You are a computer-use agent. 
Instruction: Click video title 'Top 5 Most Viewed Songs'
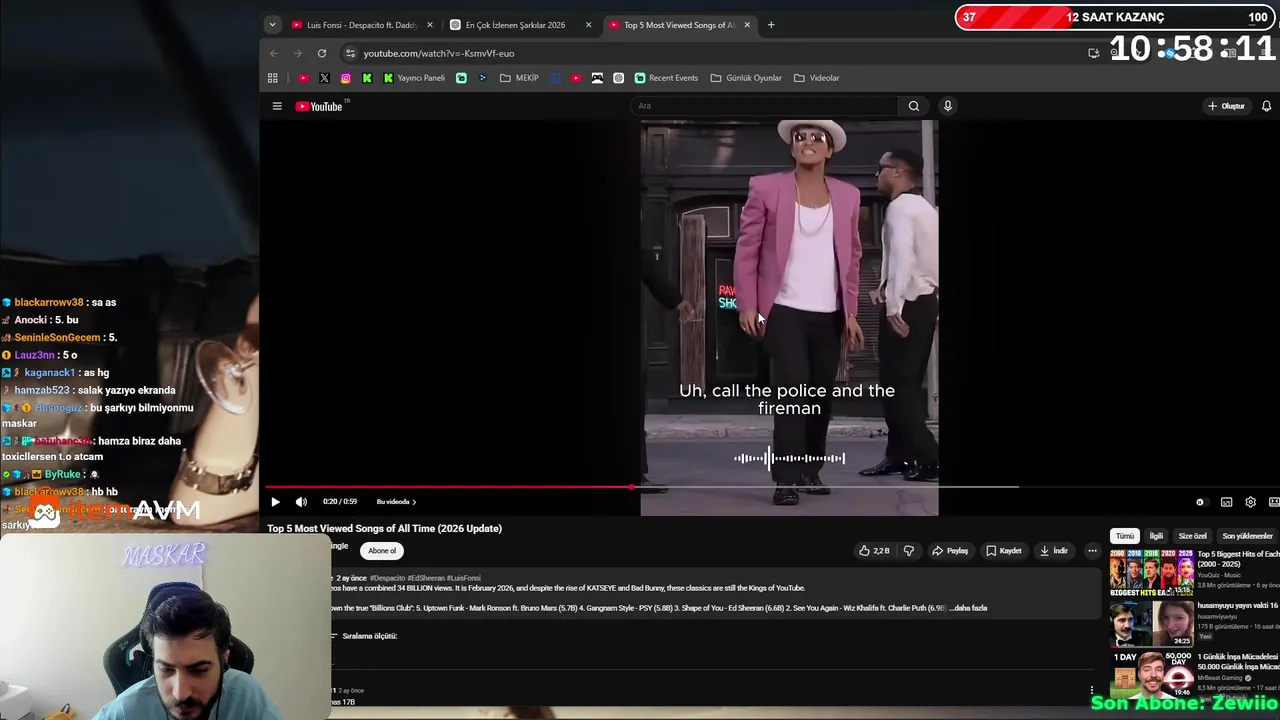point(384,528)
